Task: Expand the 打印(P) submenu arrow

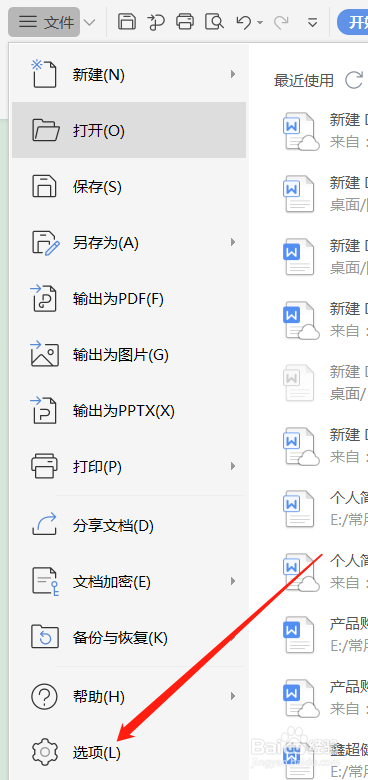Action: tap(232, 466)
